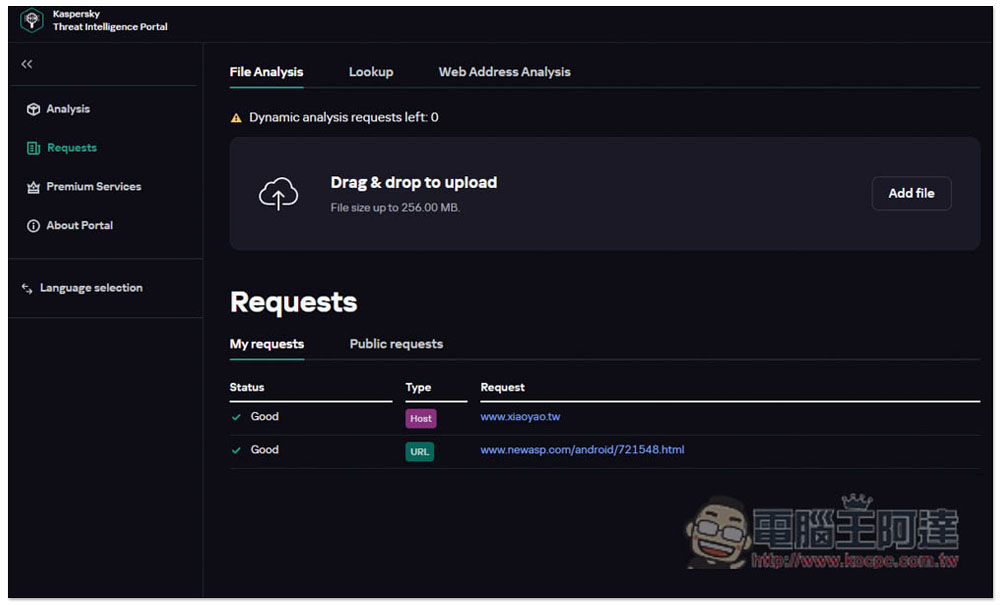Click the Request column header
This screenshot has height=605, width=1000.
(503, 388)
